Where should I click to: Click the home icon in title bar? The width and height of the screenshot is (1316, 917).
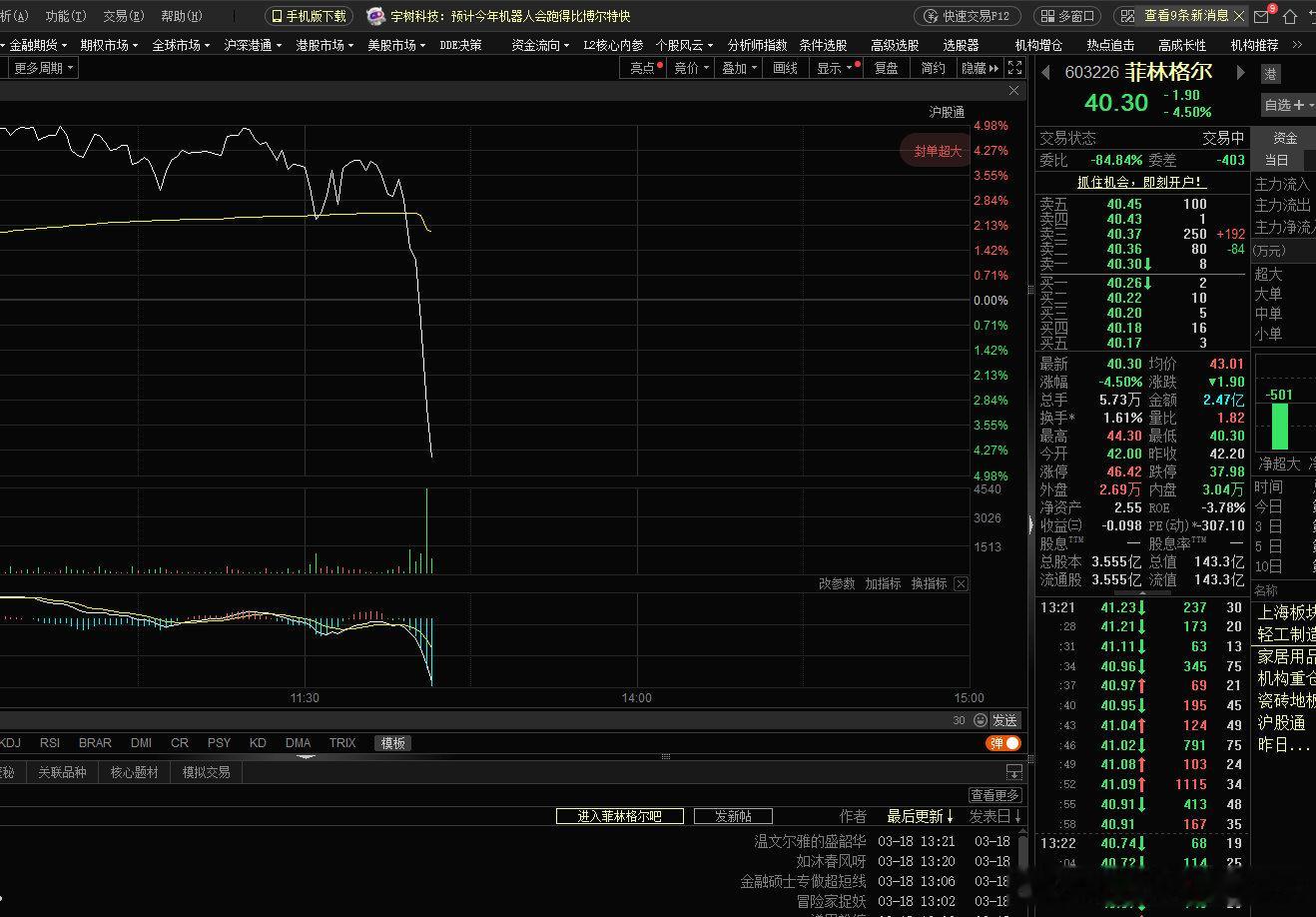point(1291,17)
